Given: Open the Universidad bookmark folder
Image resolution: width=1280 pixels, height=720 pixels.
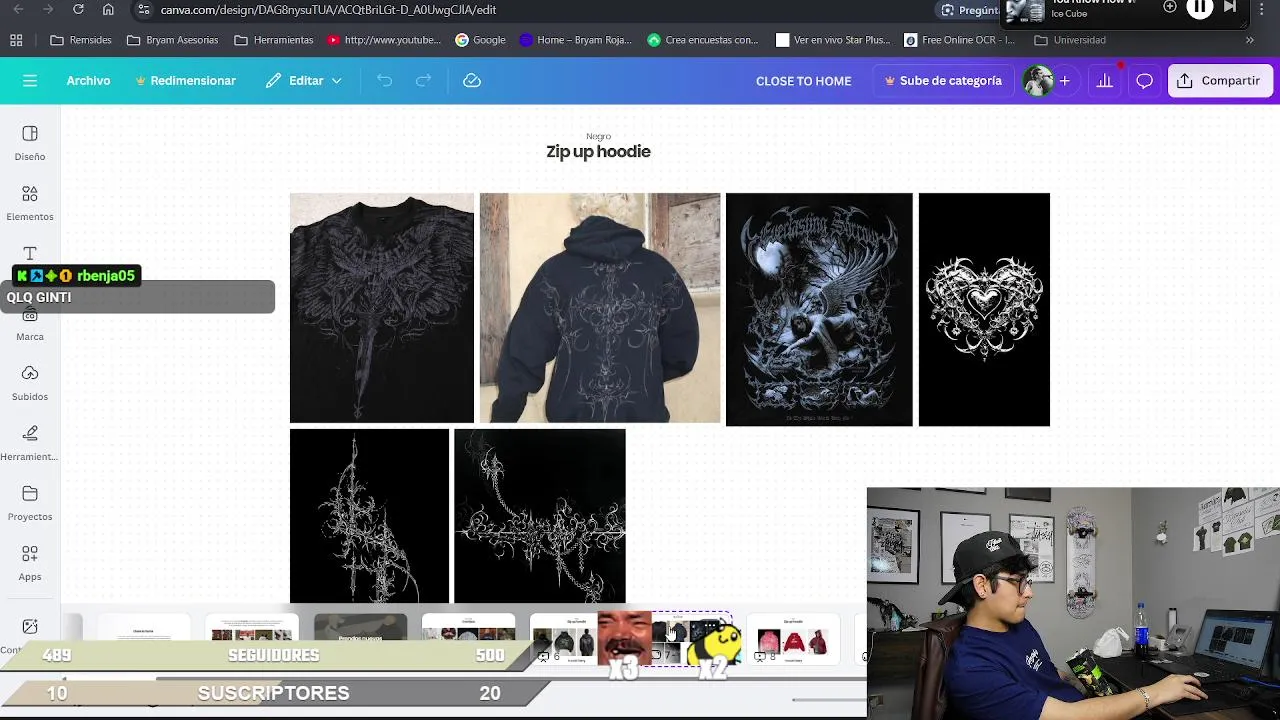Looking at the screenshot, I should [1070, 40].
